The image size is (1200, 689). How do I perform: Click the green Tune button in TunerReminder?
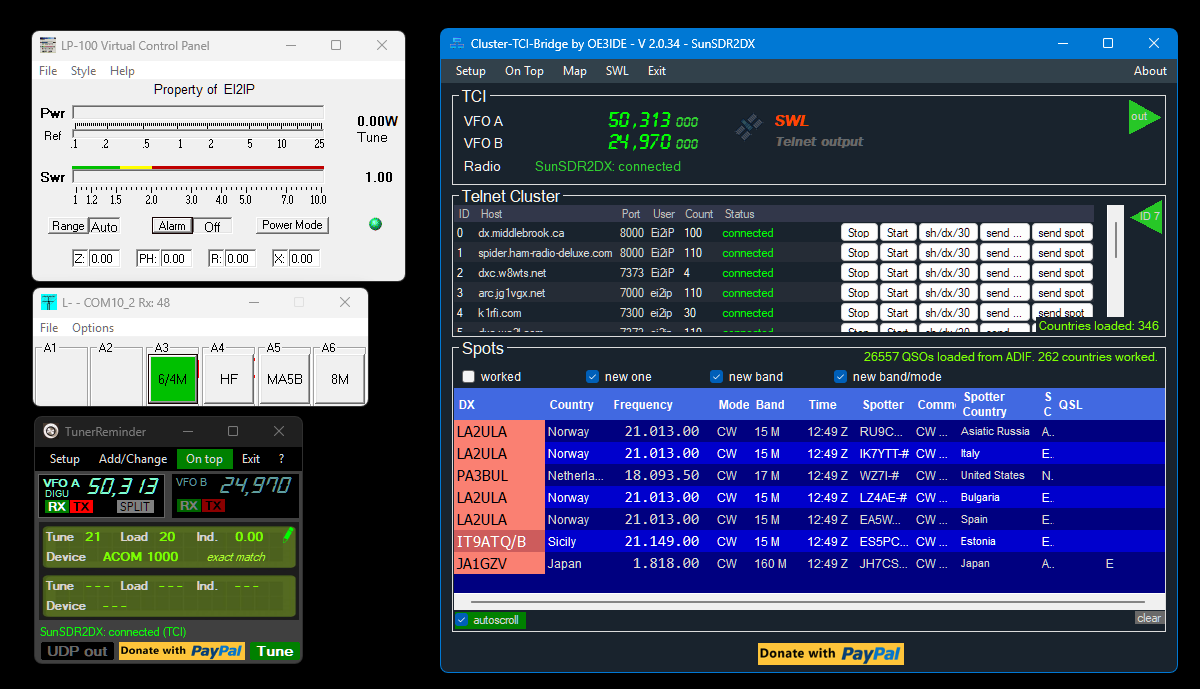click(x=275, y=651)
